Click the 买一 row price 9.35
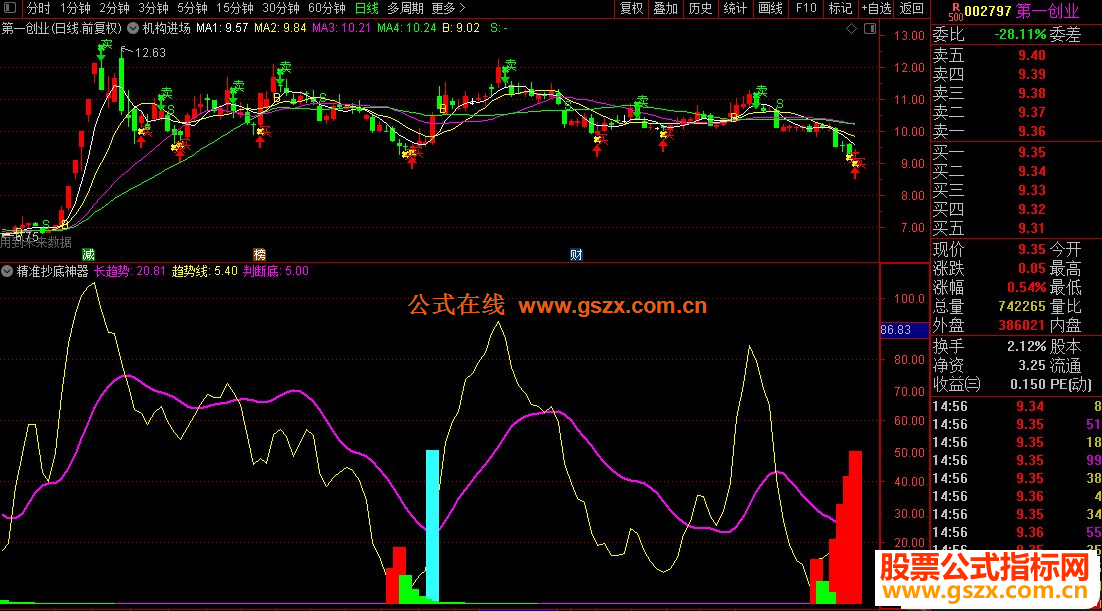 click(1031, 153)
